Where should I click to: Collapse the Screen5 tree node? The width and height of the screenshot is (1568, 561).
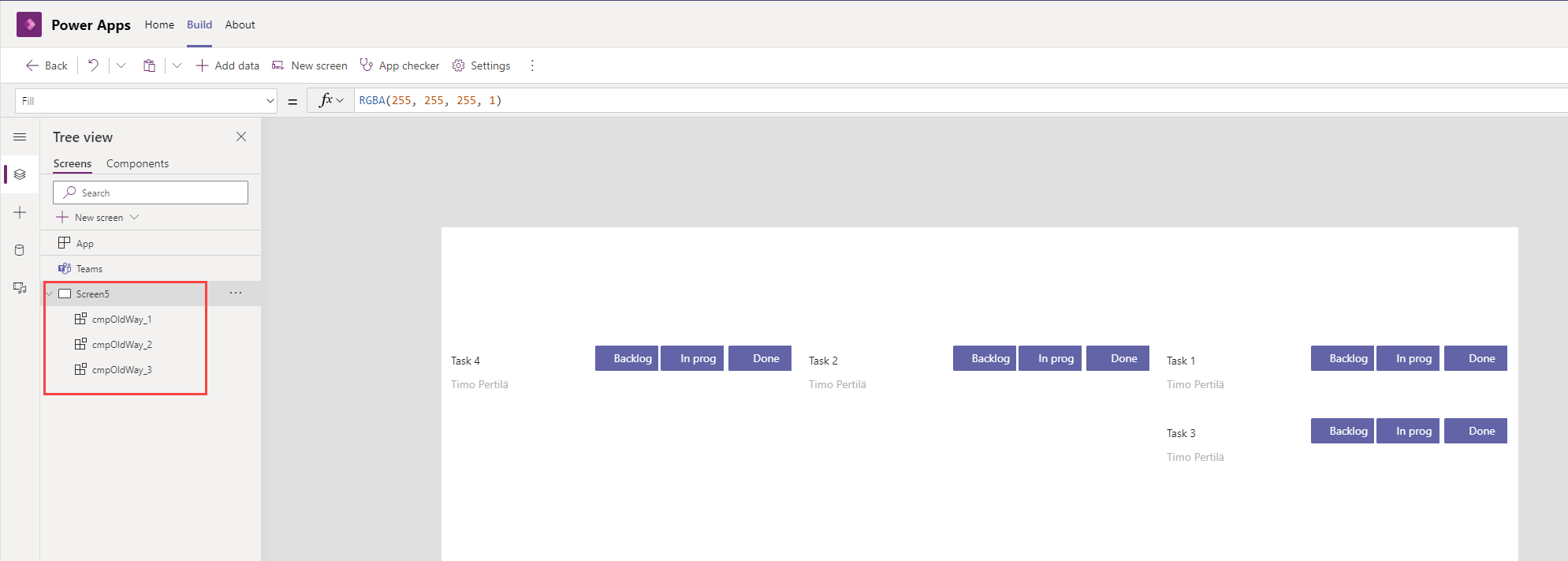50,294
